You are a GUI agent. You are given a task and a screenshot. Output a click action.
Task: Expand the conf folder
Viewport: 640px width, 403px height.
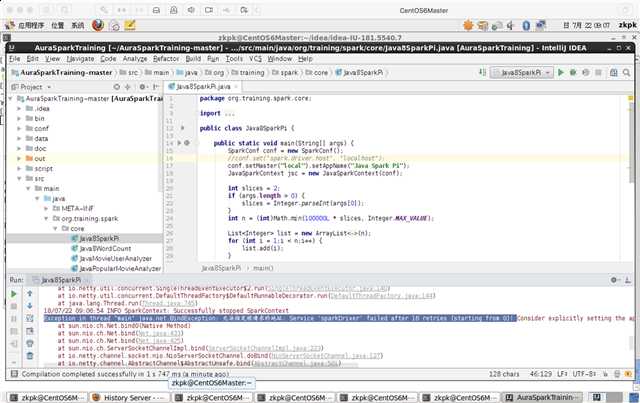[19, 129]
